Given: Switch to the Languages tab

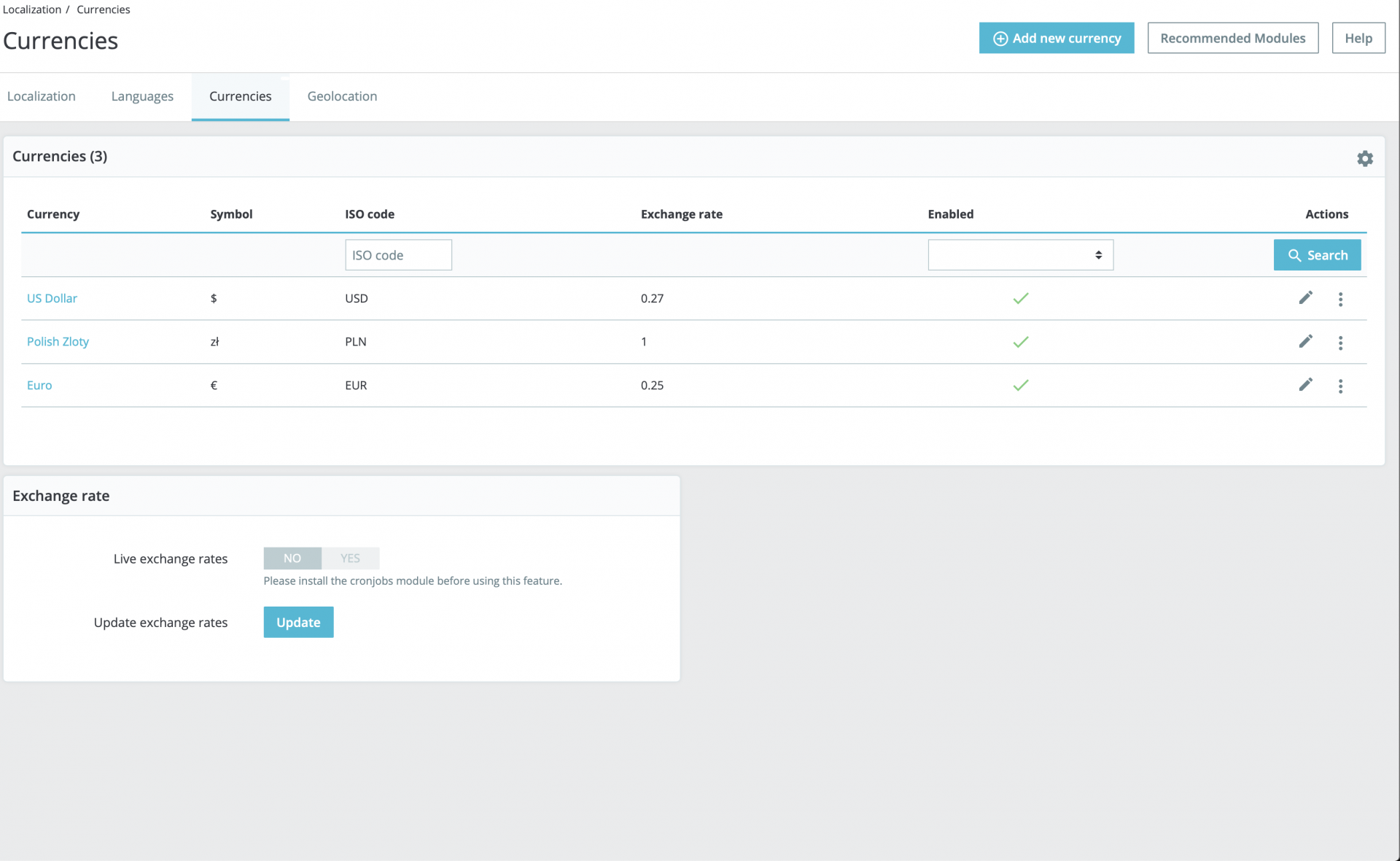Looking at the screenshot, I should pos(142,96).
